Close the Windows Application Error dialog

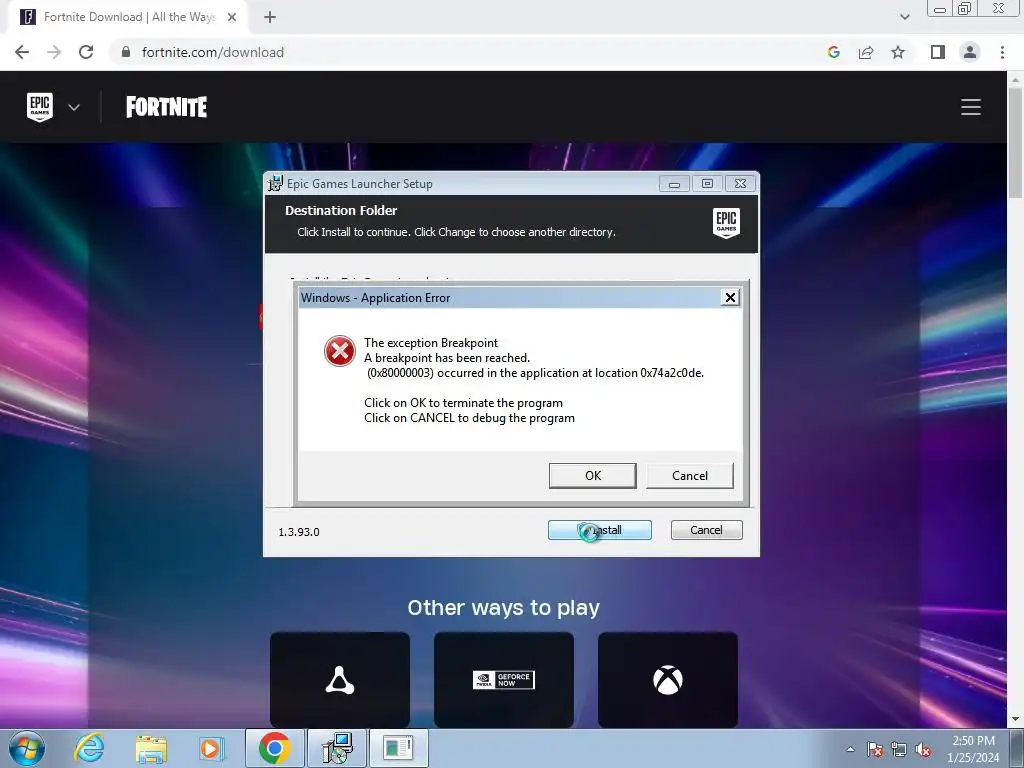(729, 298)
